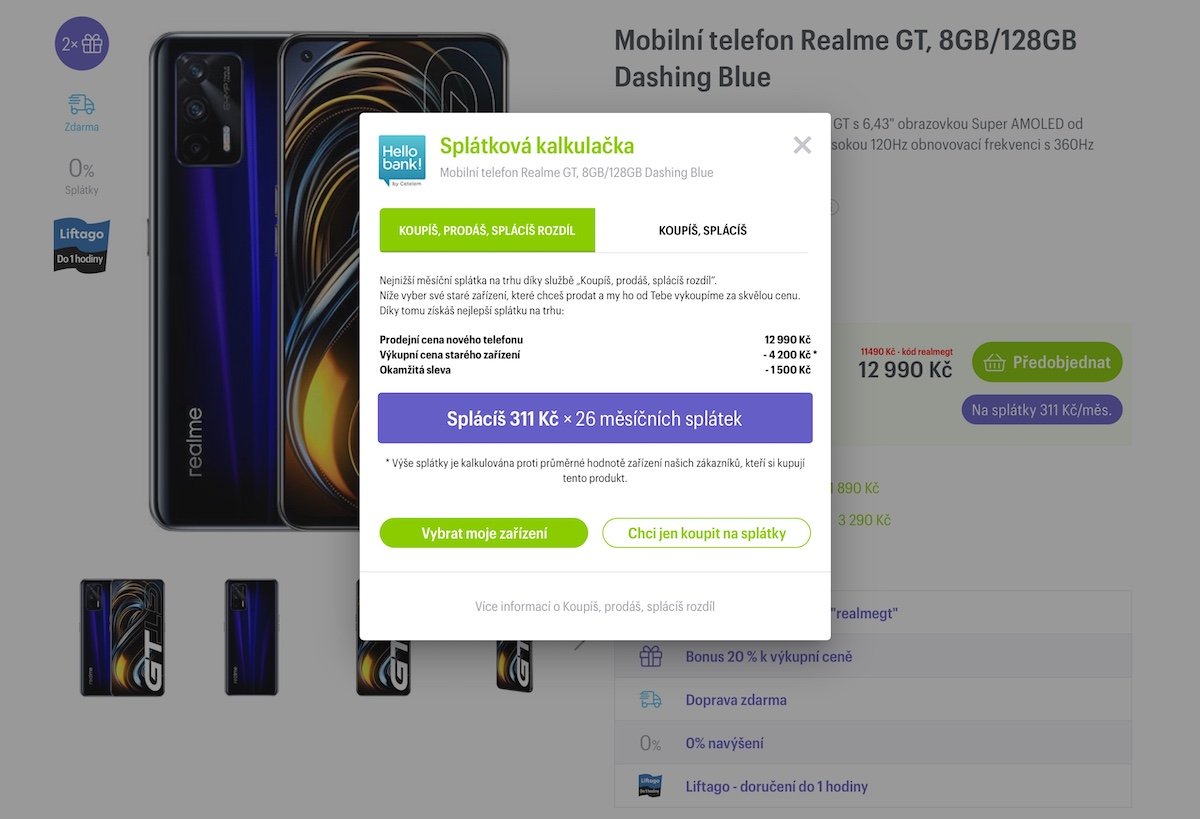This screenshot has width=1200, height=819.
Task: Select the blue phone back thumbnail
Action: click(251, 638)
